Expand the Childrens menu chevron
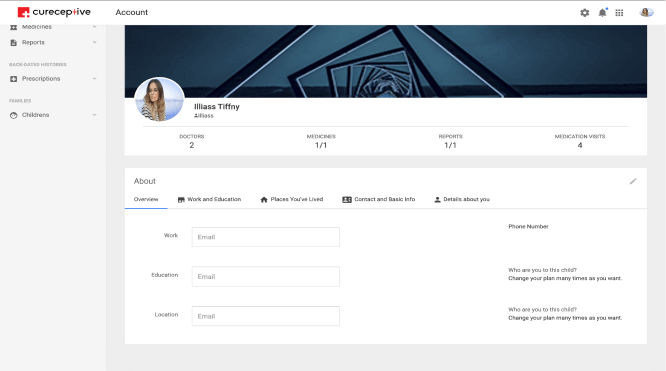This screenshot has height=371, width=666. [94, 115]
